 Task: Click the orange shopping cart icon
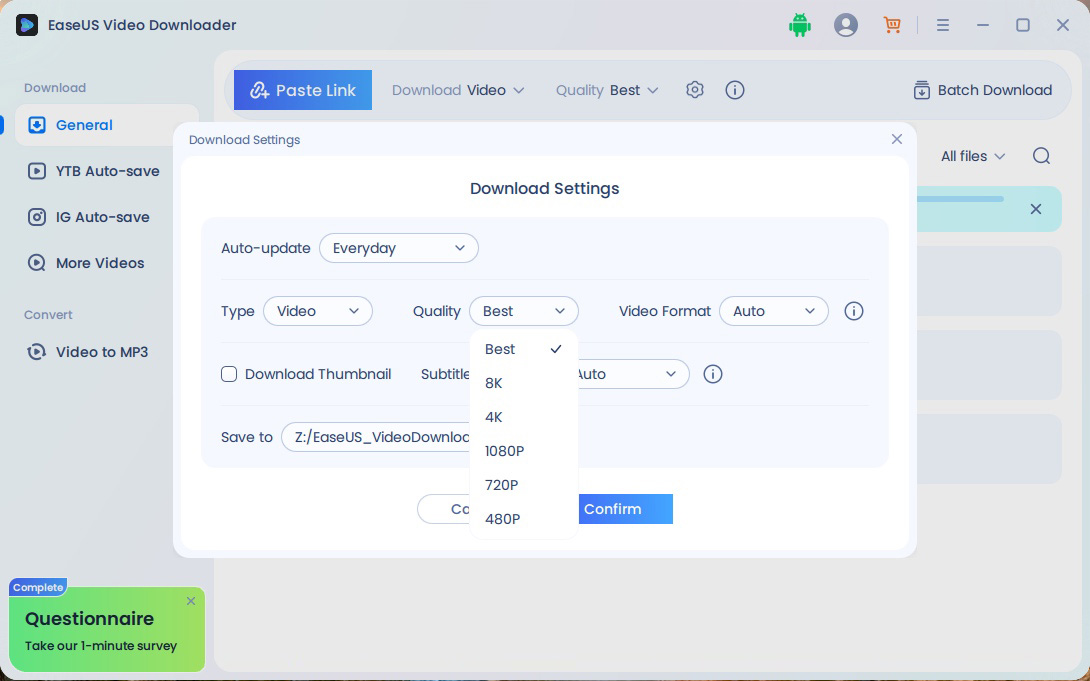[892, 26]
